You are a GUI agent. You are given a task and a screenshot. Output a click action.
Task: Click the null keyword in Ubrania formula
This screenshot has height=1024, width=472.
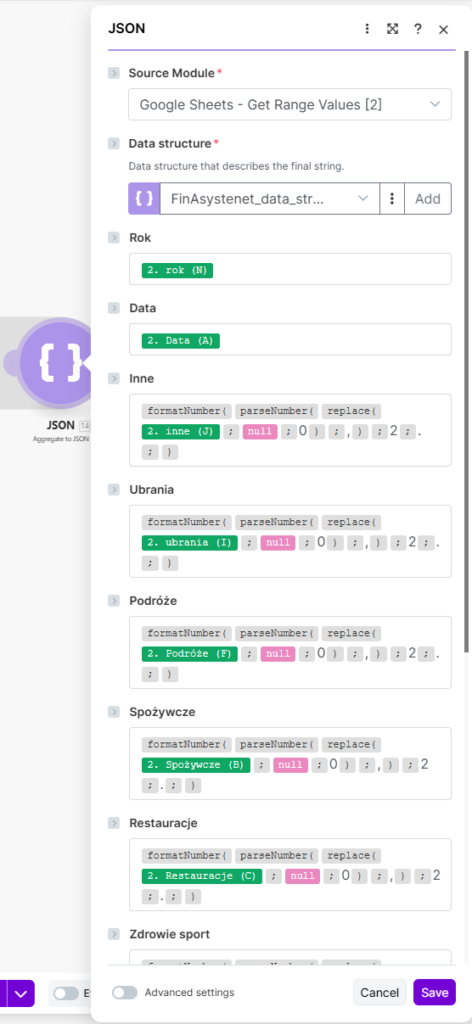tap(278, 542)
